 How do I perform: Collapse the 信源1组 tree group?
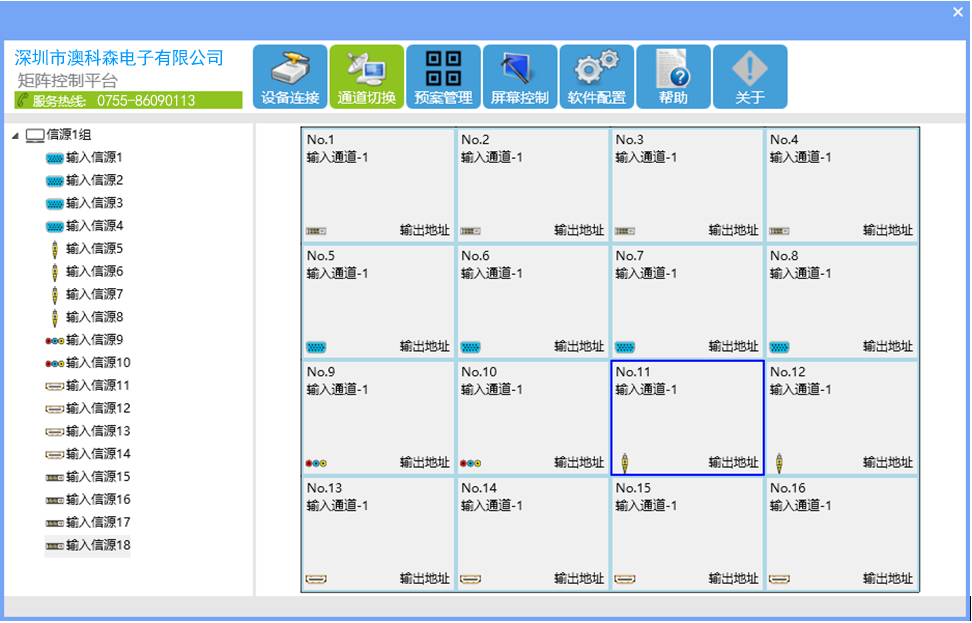pyautogui.click(x=15, y=135)
